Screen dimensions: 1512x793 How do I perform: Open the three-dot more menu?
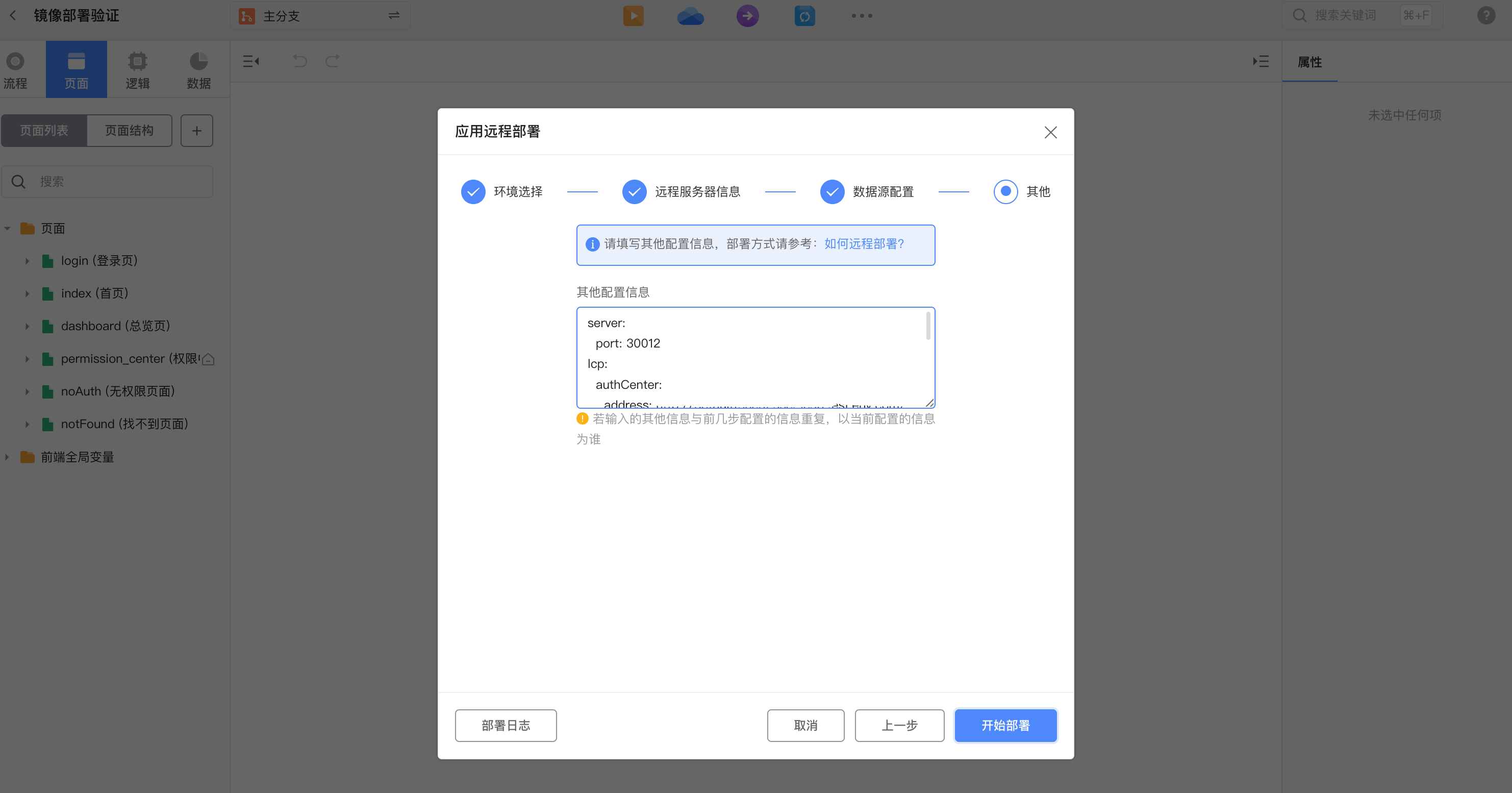[x=862, y=16]
